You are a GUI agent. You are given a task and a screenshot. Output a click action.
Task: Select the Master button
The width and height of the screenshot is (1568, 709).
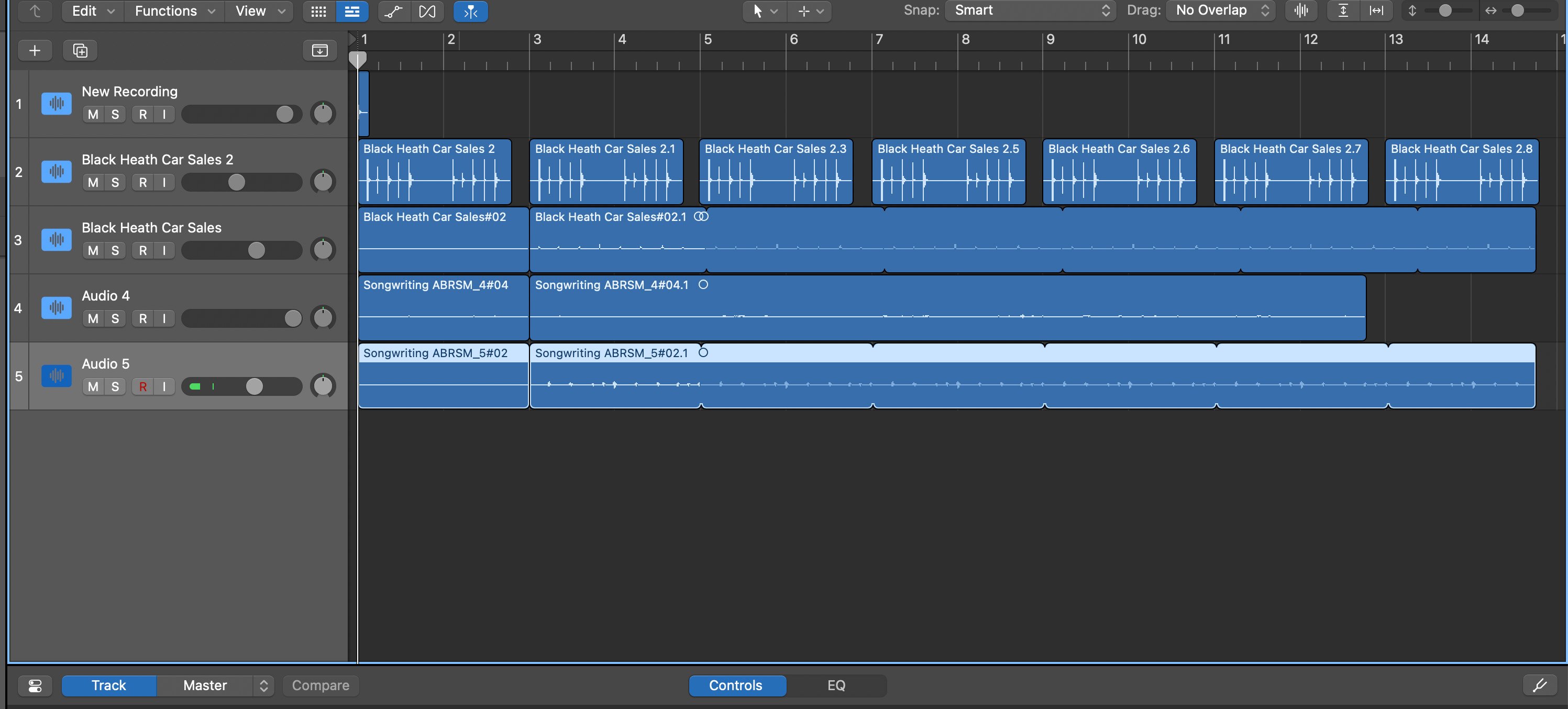point(205,685)
